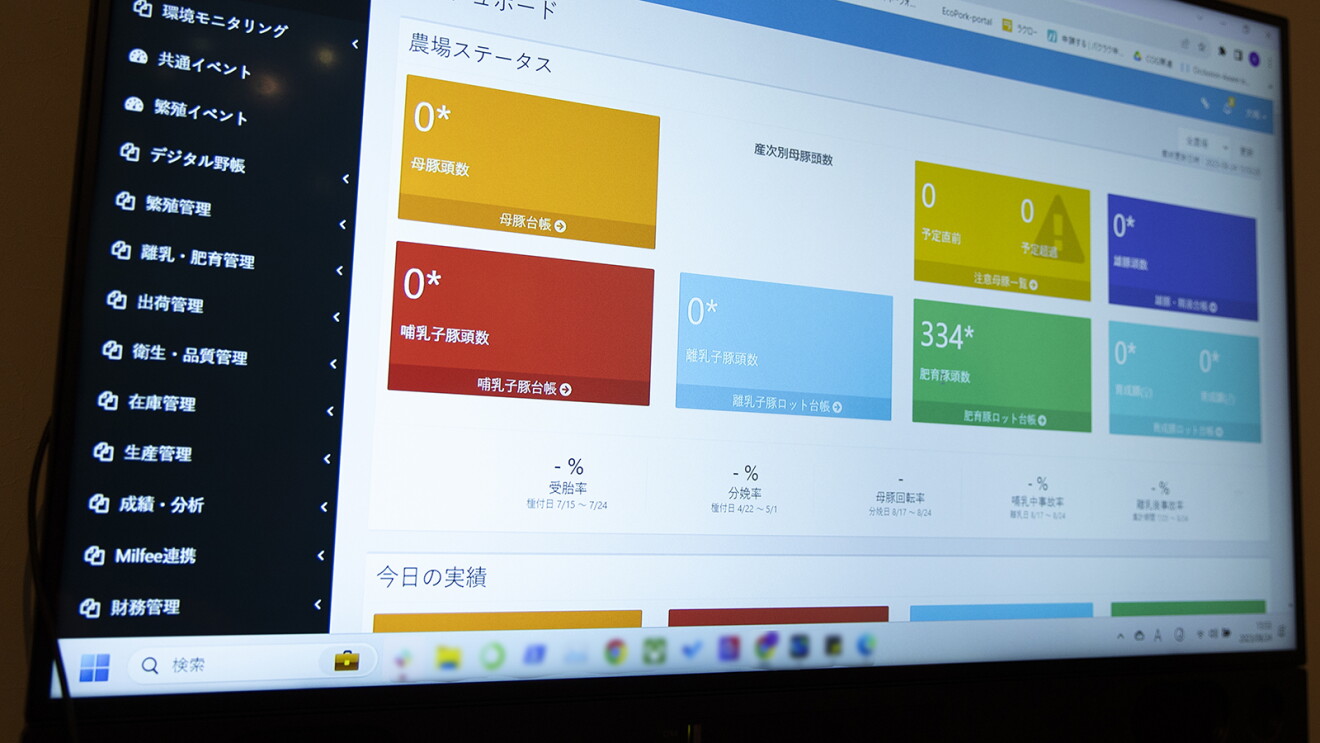Image resolution: width=1320 pixels, height=743 pixels.
Task: Open 共通イベント in the sidebar
Action: point(190,63)
